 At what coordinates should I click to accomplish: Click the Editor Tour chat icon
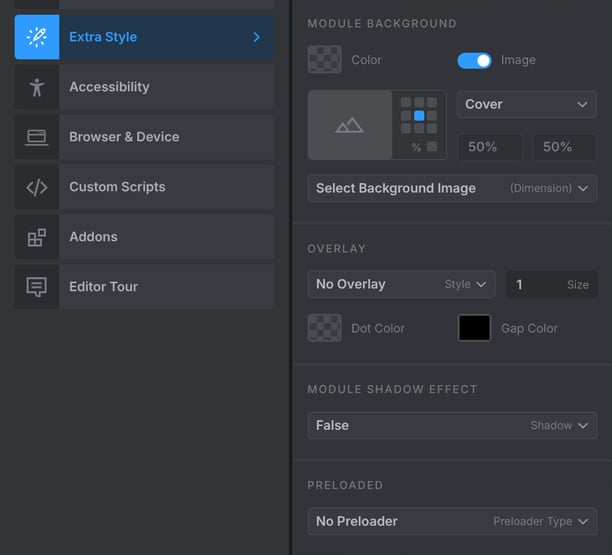click(x=37, y=287)
